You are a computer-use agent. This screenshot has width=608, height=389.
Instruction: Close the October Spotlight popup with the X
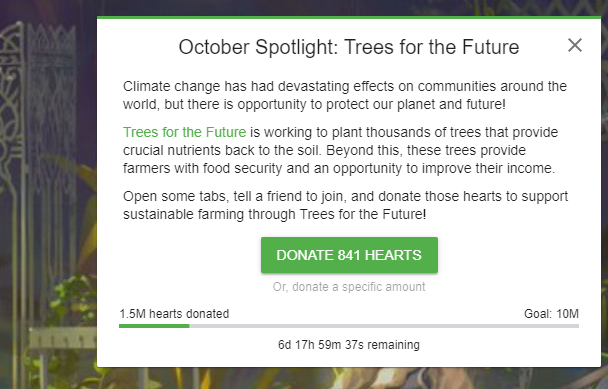click(575, 45)
